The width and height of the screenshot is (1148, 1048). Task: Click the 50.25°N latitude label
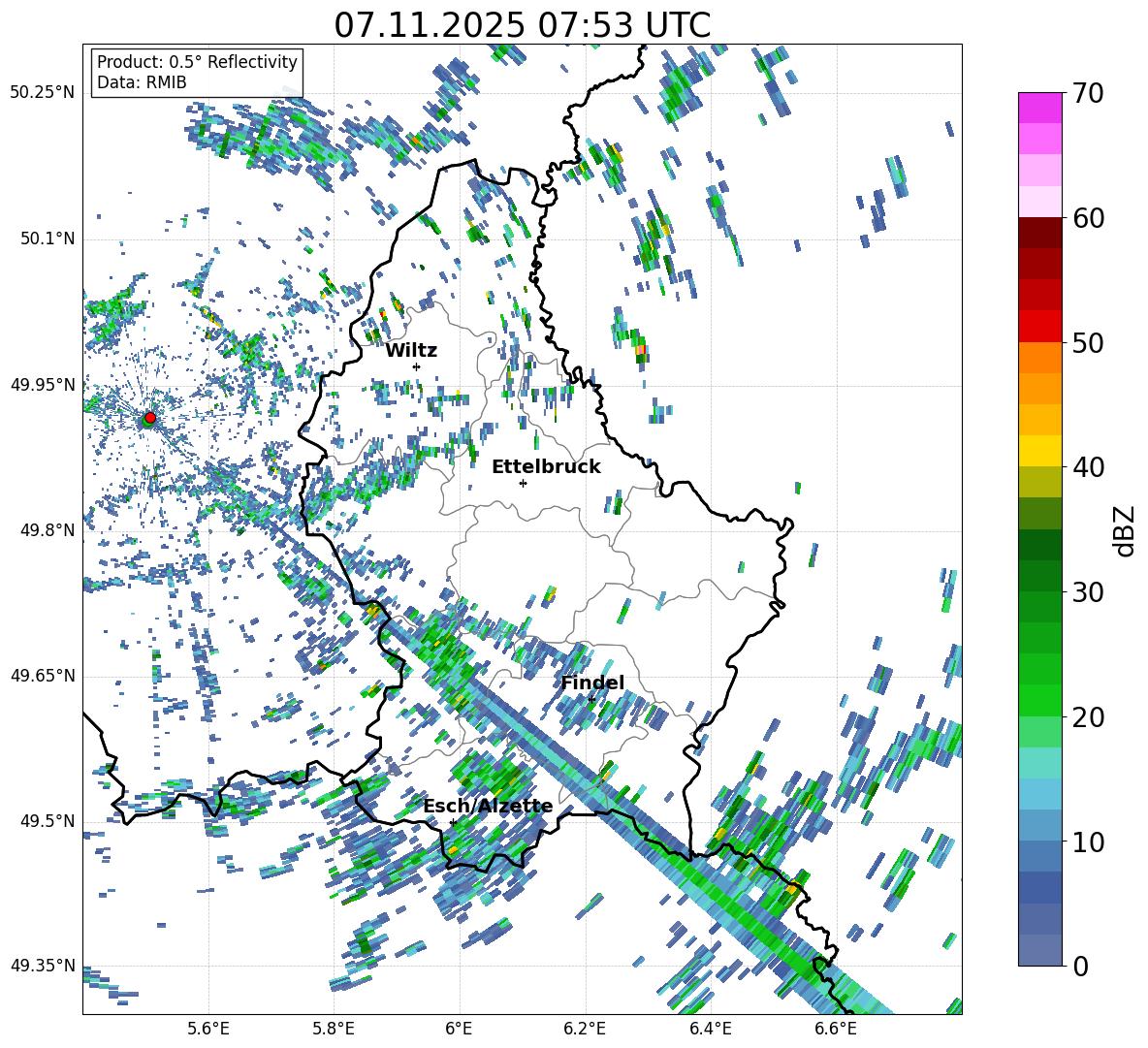(43, 93)
